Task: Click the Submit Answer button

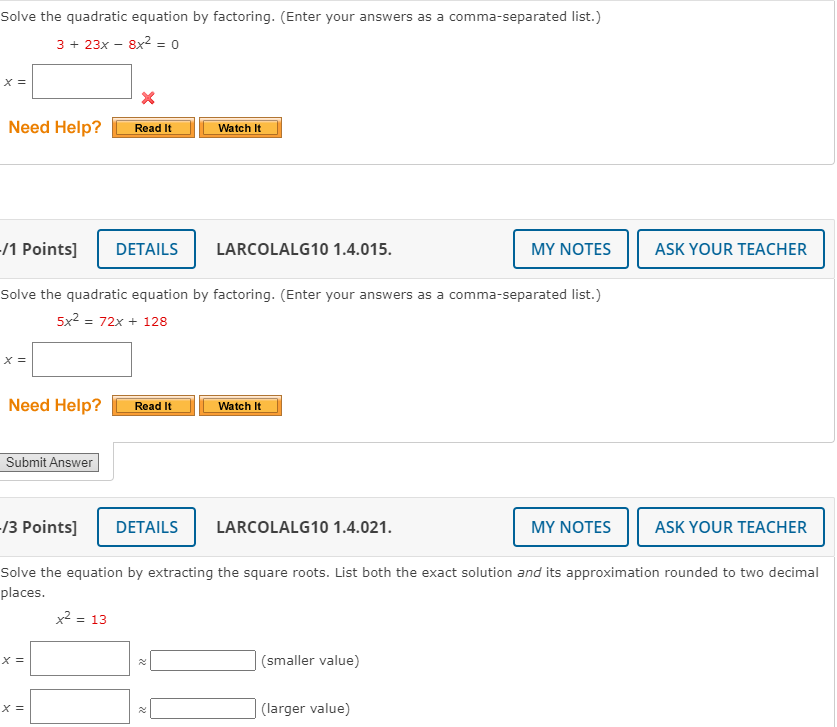Action: (x=49, y=462)
